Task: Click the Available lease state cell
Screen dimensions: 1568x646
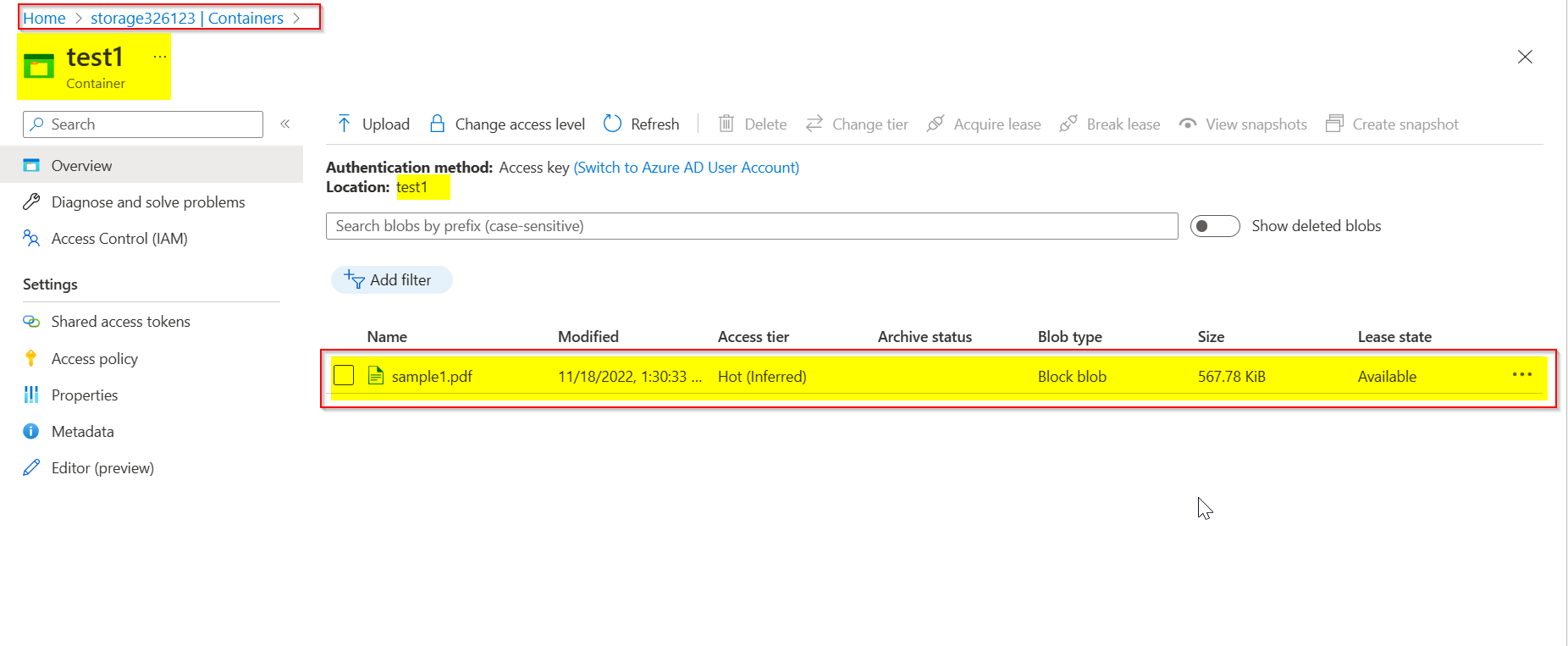Action: (x=1387, y=376)
